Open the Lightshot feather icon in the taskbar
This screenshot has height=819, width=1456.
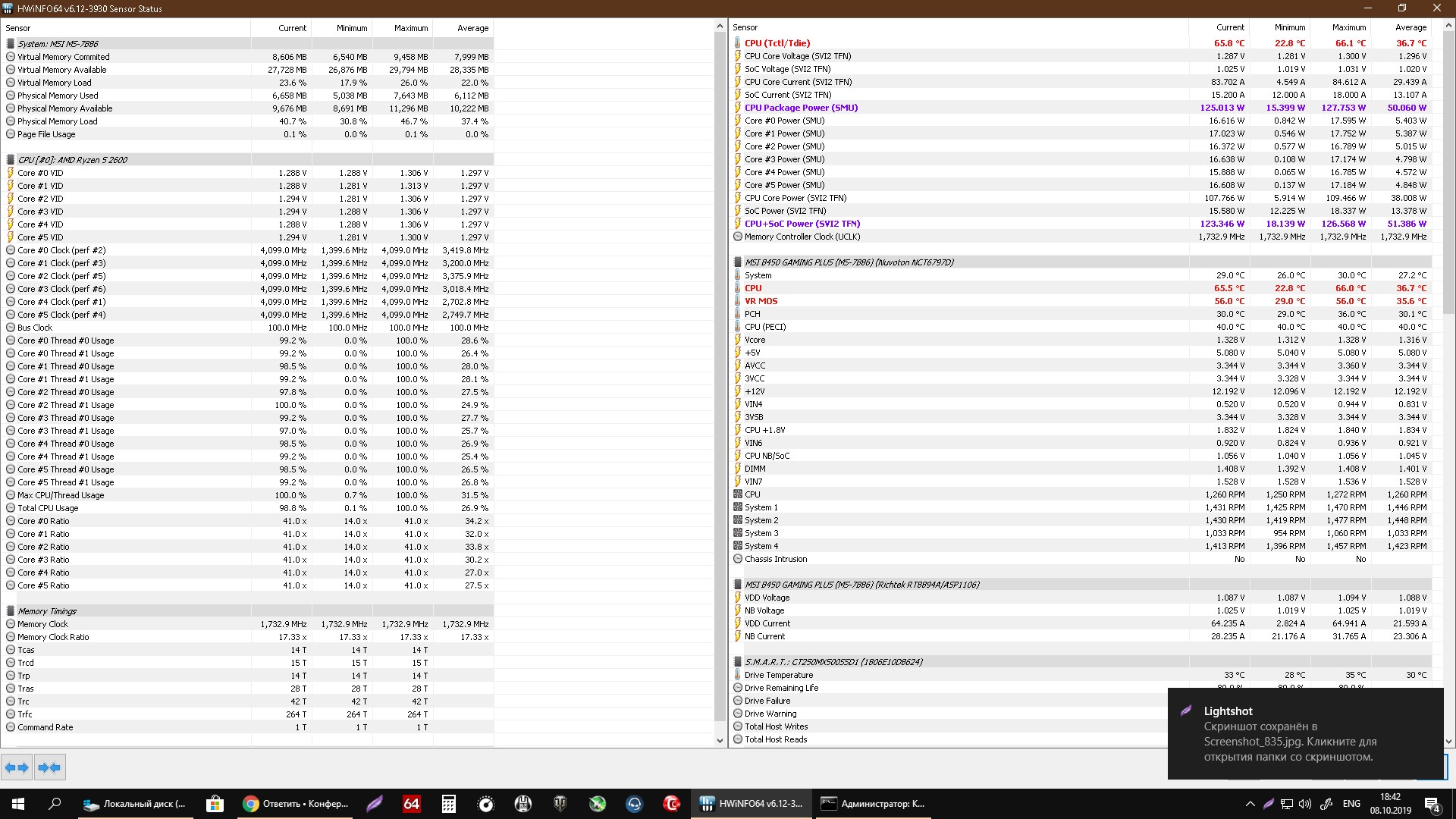click(375, 804)
